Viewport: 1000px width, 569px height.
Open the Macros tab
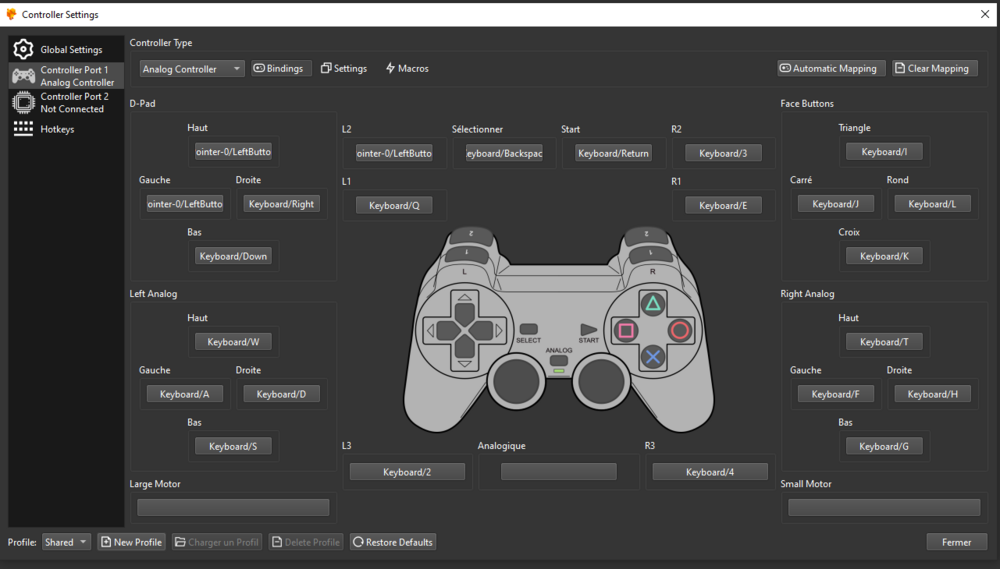(x=407, y=68)
